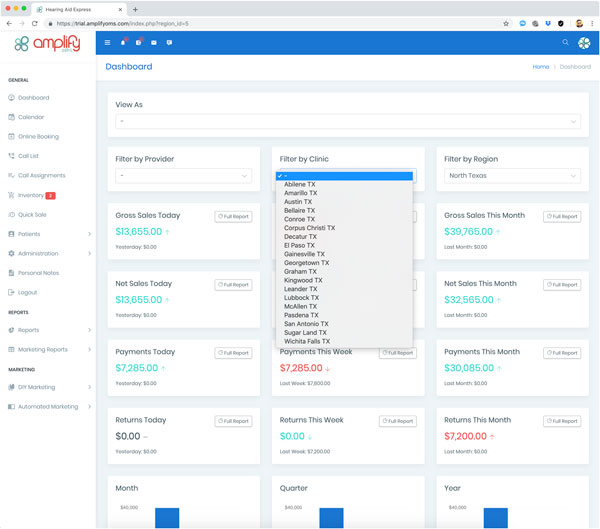Pick Wichita Falls TX from dropdown list
Screen dimensions: 600x529
click(x=306, y=342)
